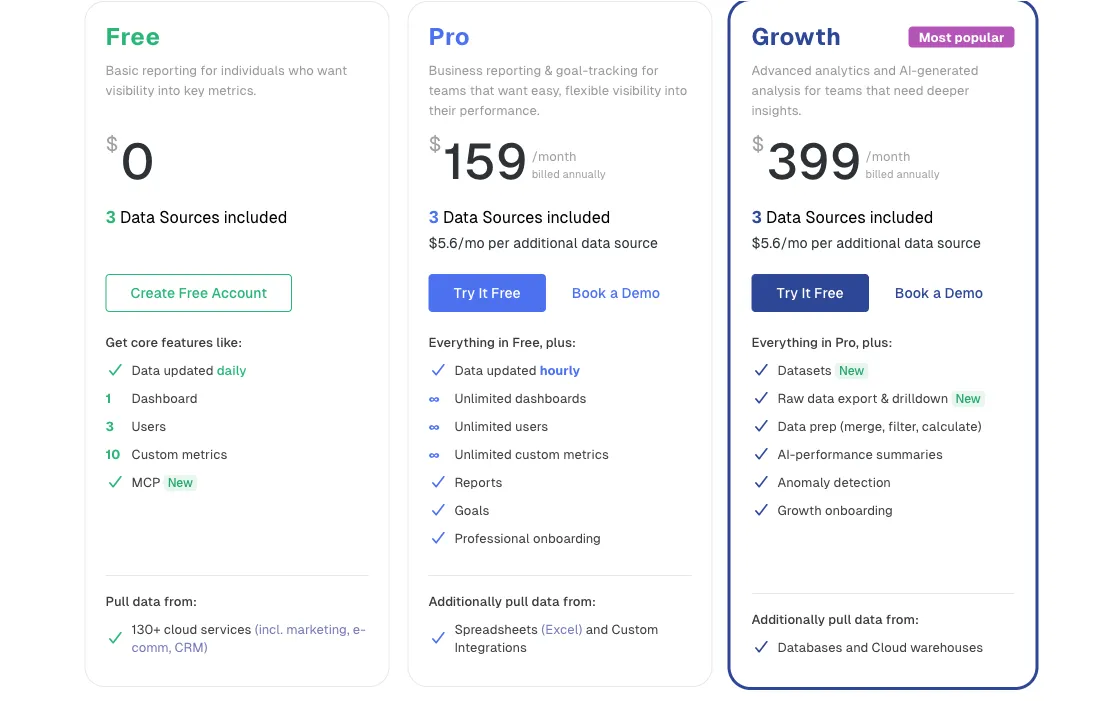Image resolution: width=1120 pixels, height=701 pixels.
Task: Click the 'Excel' link under Pro's data sources
Action: [x=563, y=629]
